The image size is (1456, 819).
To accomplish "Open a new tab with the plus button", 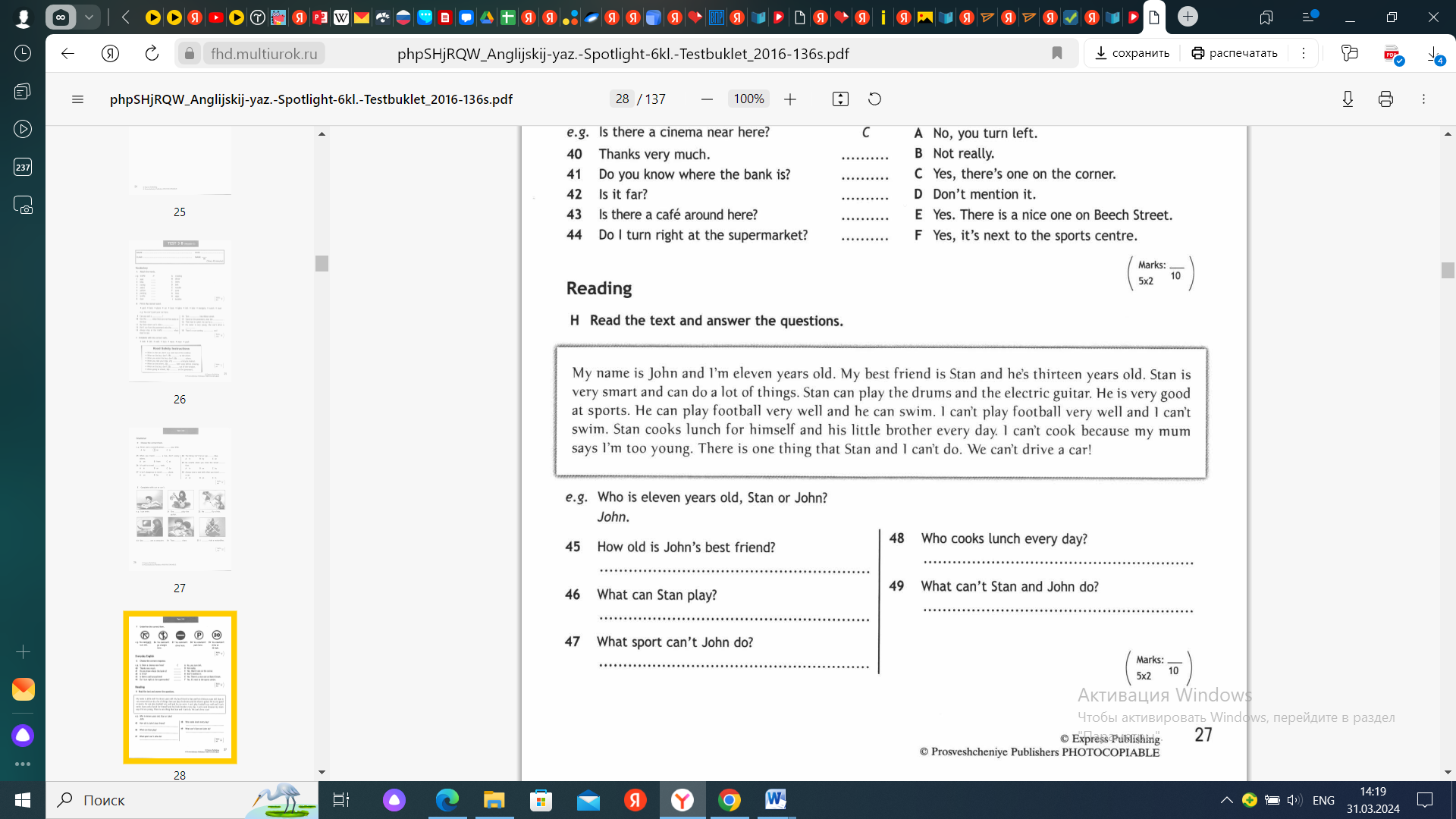I will pyautogui.click(x=1188, y=17).
